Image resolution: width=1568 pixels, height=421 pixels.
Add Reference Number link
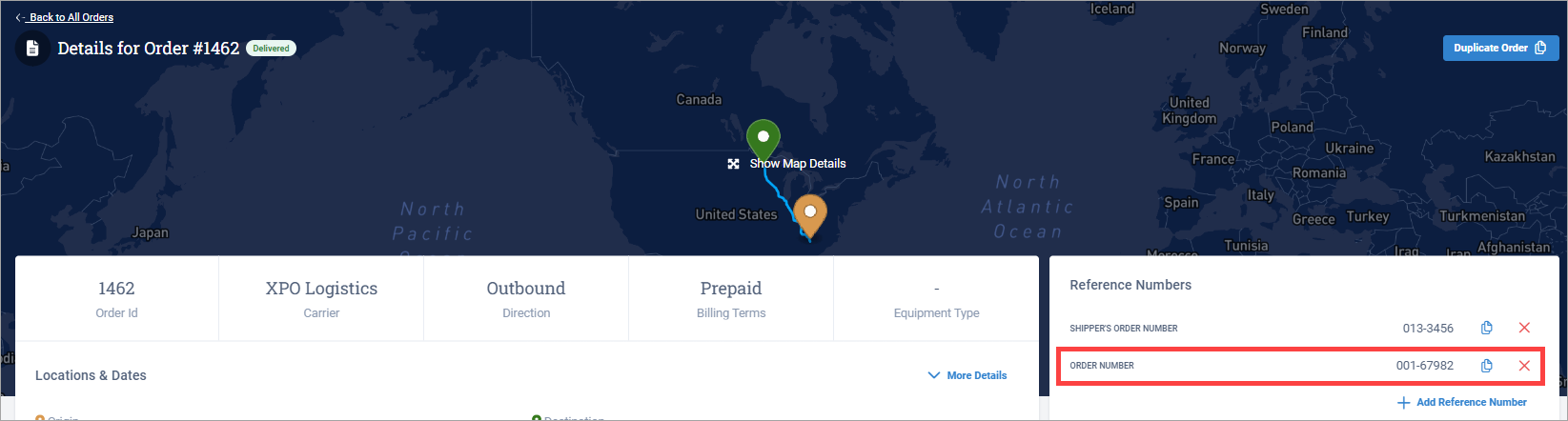click(1471, 402)
